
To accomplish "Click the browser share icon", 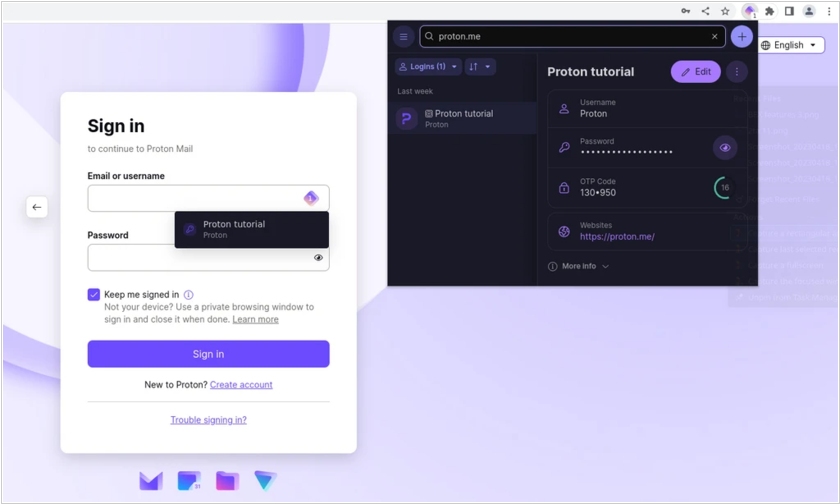I will (706, 11).
